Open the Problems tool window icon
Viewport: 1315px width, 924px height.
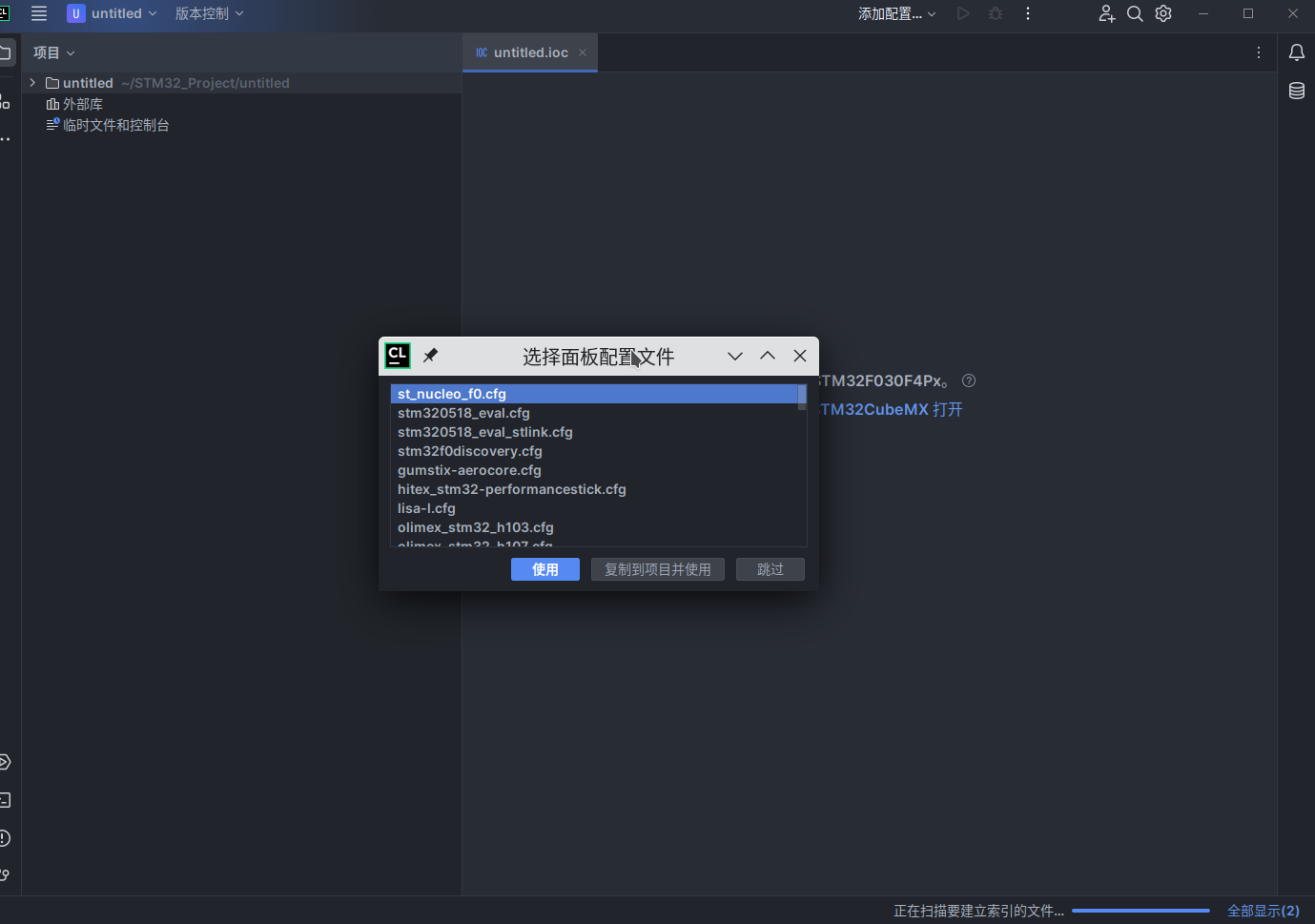click(6, 838)
